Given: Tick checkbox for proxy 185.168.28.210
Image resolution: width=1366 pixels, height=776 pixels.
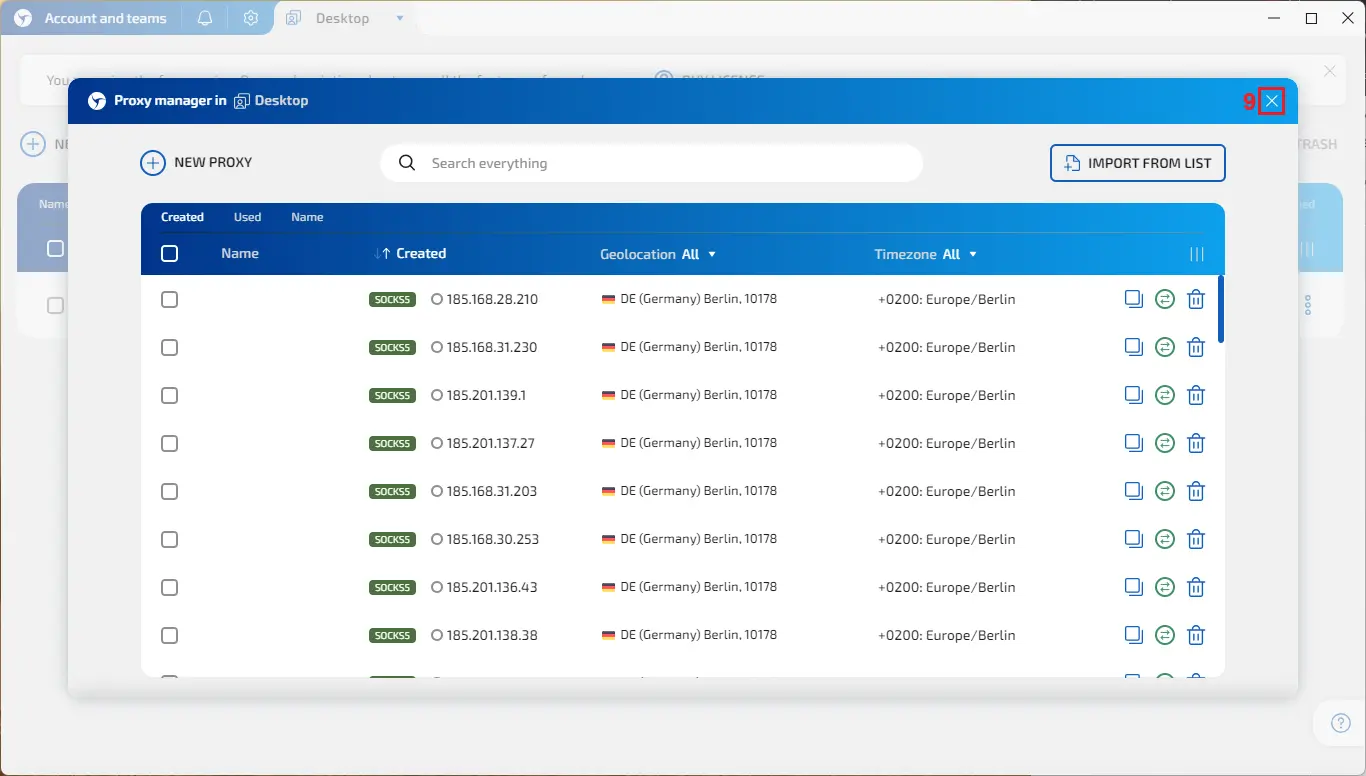Looking at the screenshot, I should click(170, 299).
